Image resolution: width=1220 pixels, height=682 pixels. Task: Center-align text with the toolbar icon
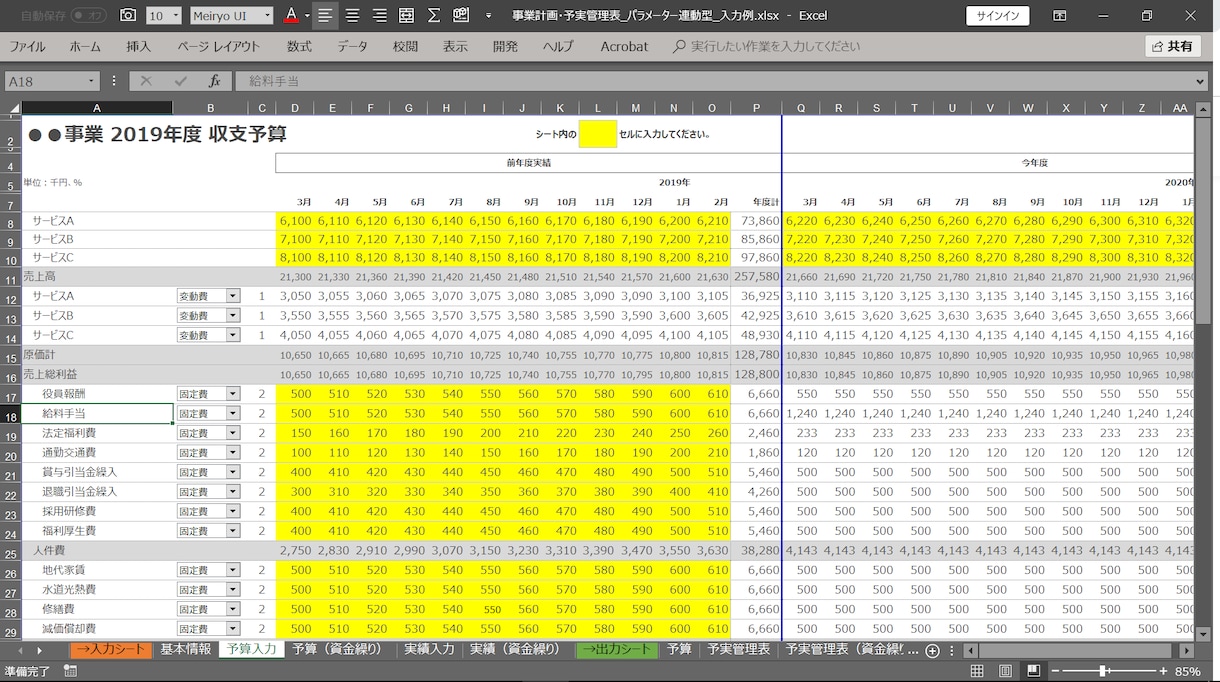coord(353,15)
